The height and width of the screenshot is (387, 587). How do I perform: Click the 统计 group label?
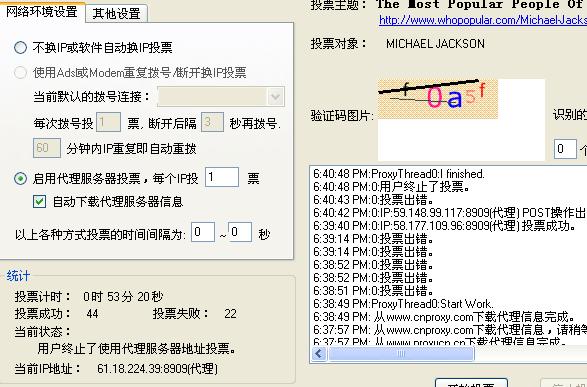[x=18, y=276]
